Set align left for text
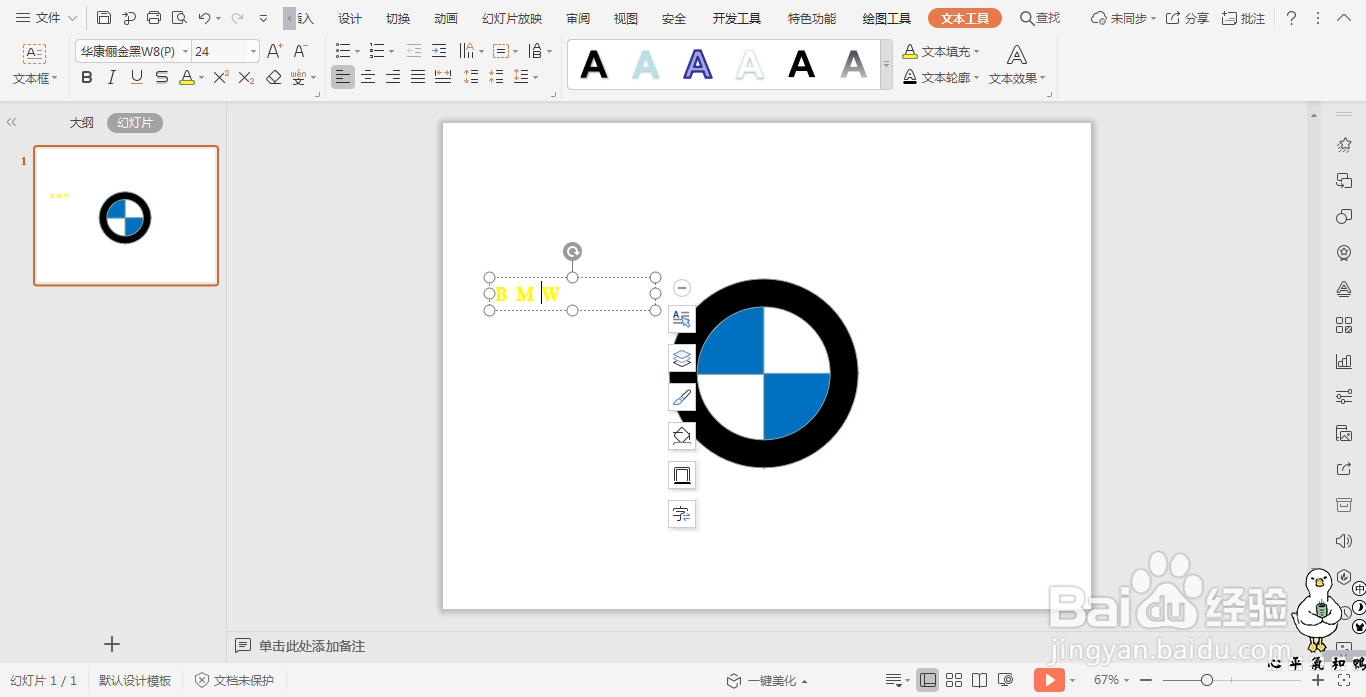1366x697 pixels. click(343, 77)
